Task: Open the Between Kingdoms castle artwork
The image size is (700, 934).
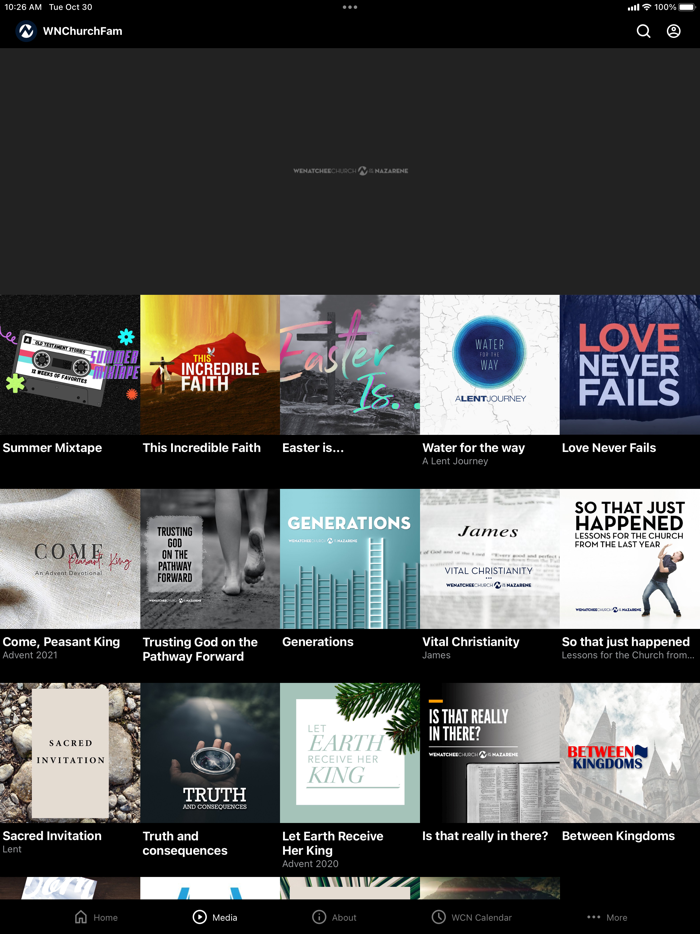Action: [x=630, y=753]
